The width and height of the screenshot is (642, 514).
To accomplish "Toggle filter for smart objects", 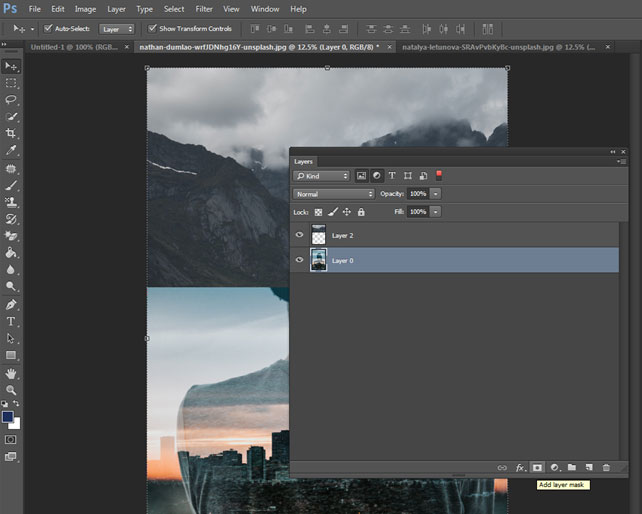I will pyautogui.click(x=423, y=176).
